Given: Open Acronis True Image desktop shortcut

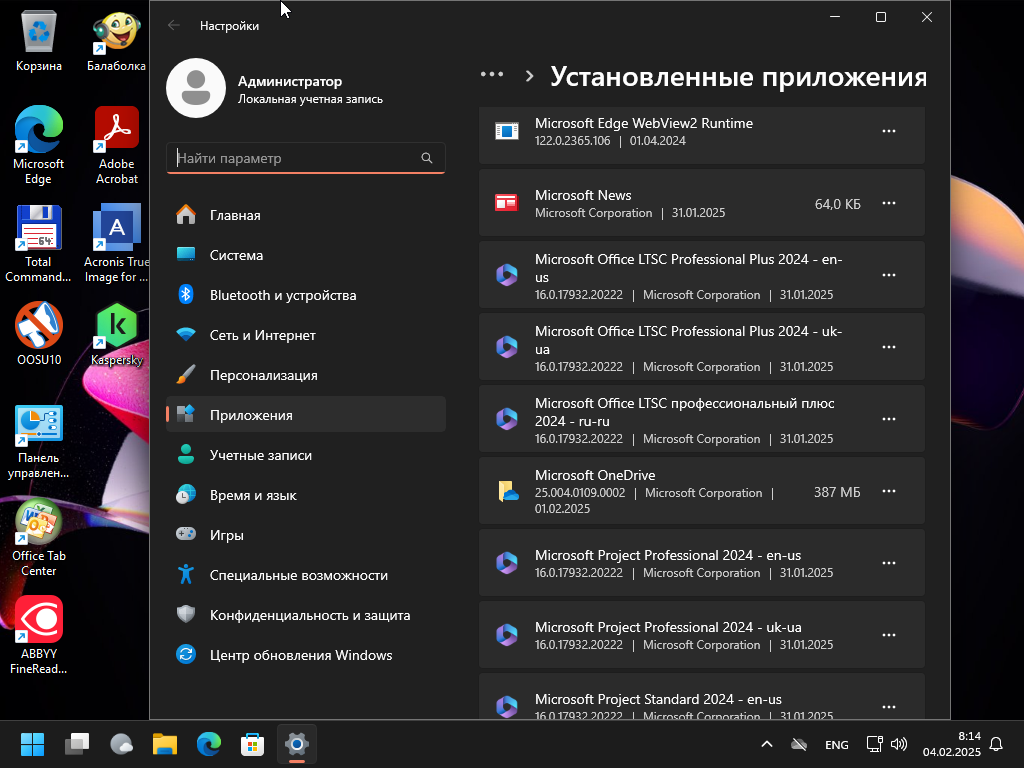Looking at the screenshot, I should 117,243.
